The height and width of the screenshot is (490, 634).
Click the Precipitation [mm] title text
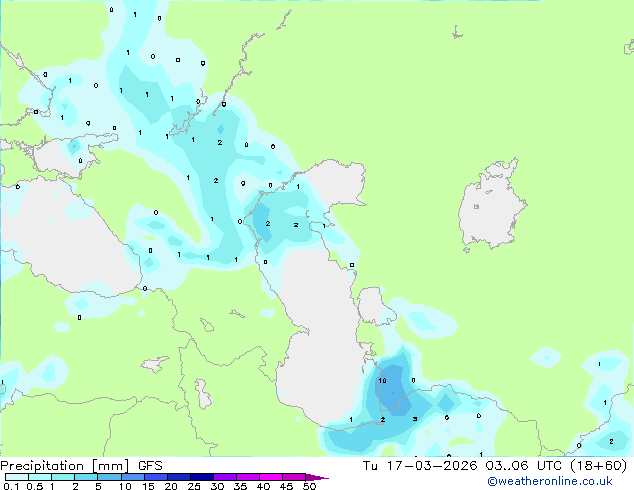64,466
